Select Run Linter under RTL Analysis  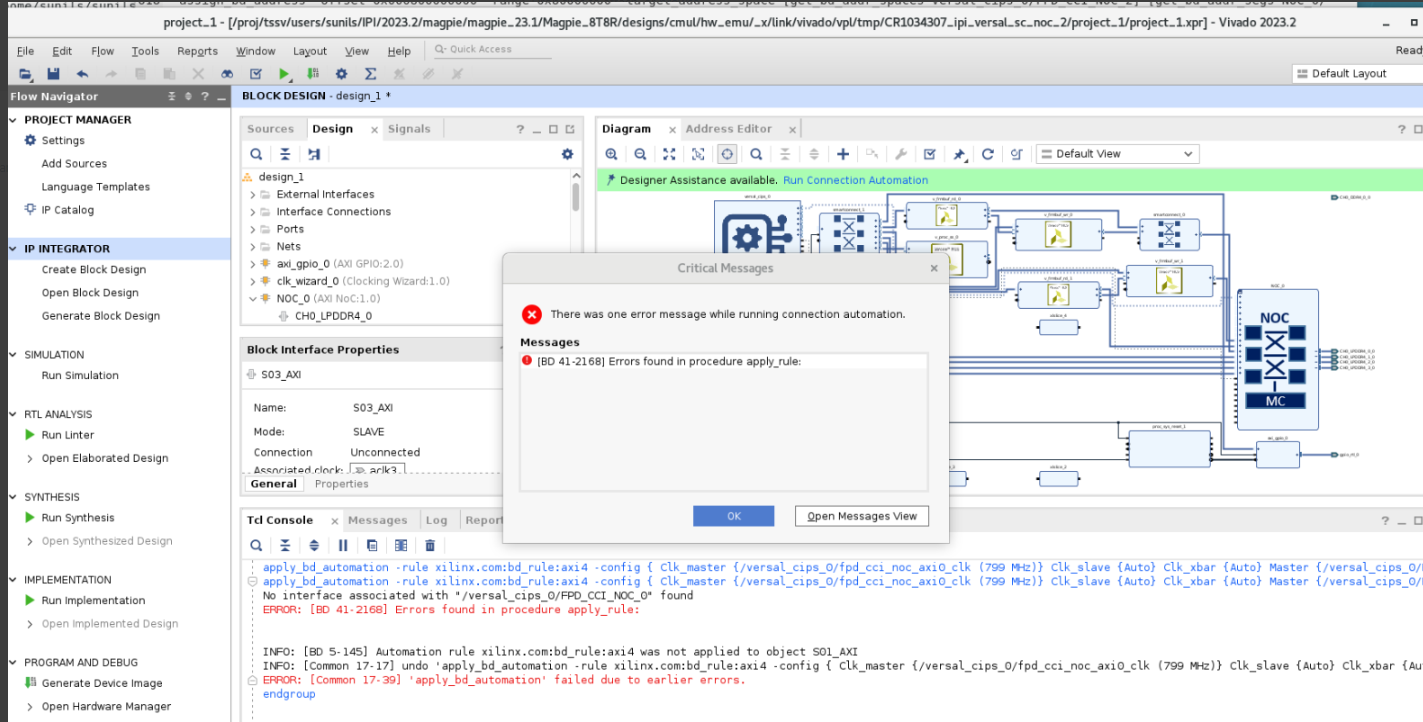pos(66,434)
